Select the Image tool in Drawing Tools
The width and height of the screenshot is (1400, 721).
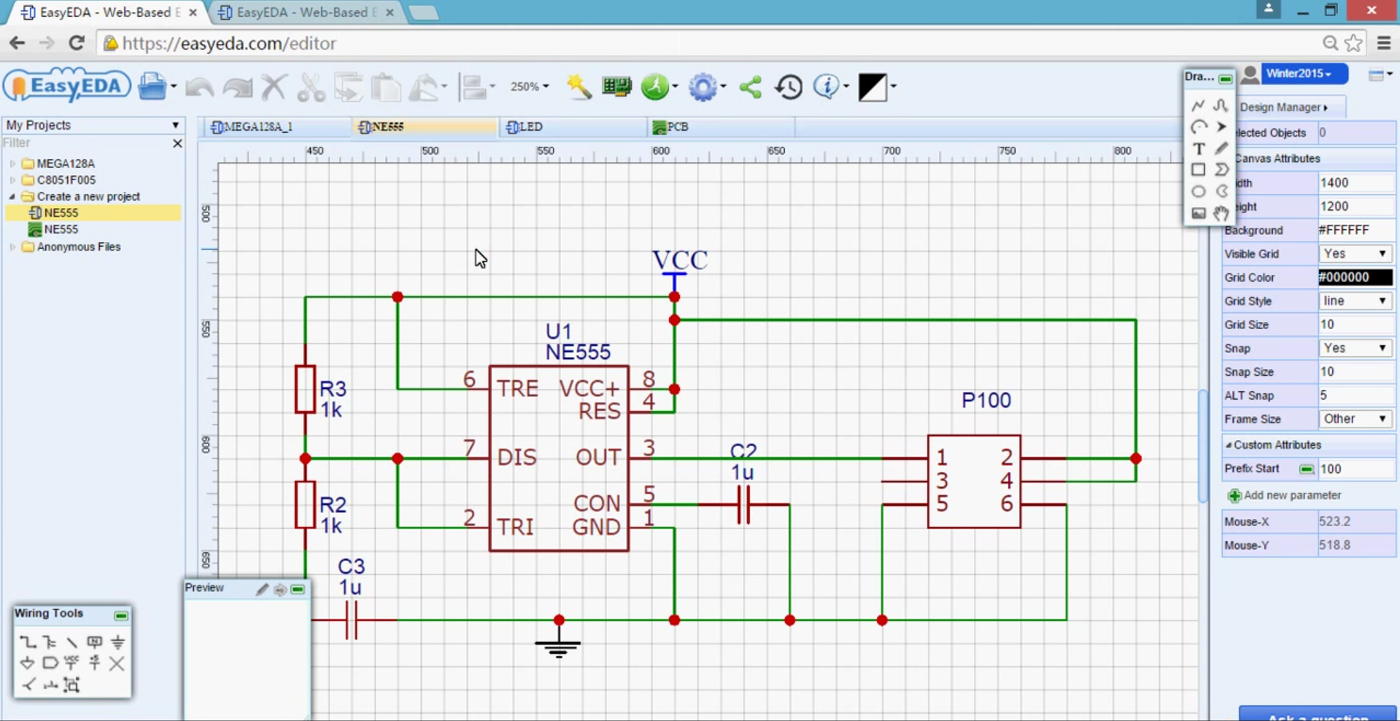click(x=1198, y=213)
